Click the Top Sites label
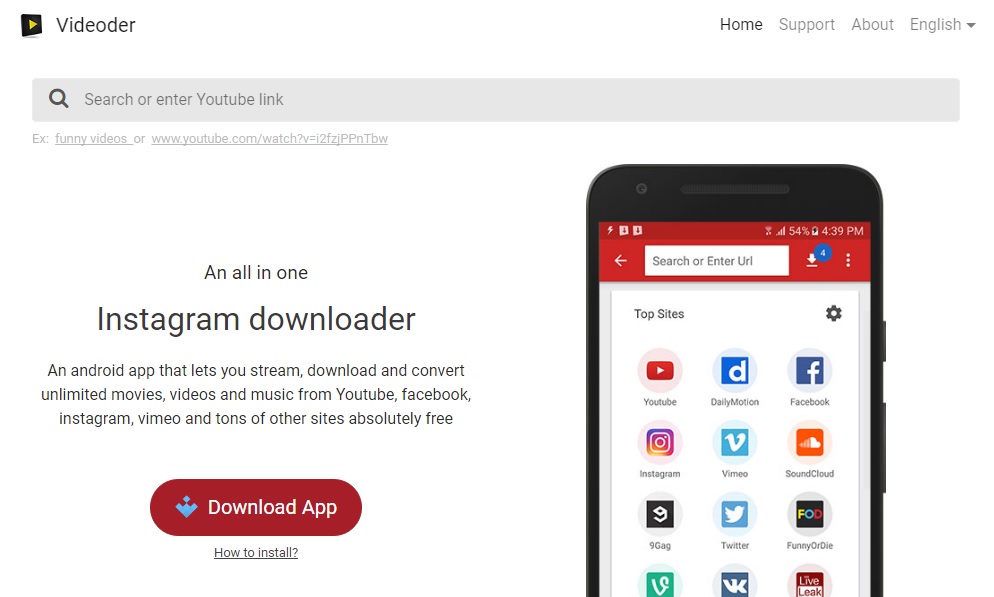Viewport: 994px width, 597px height. [659, 314]
